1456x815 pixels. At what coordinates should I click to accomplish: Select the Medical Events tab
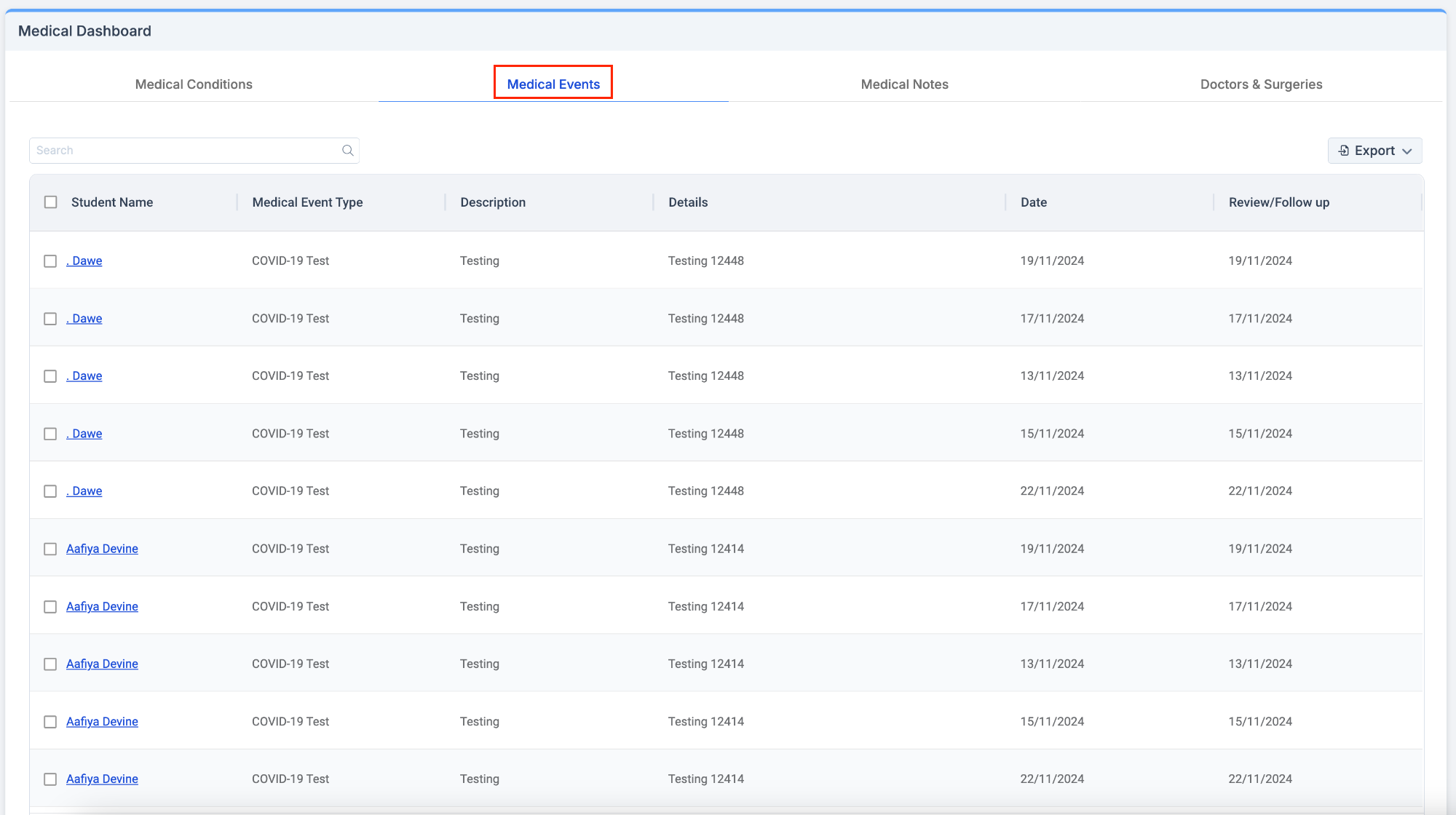[x=553, y=84]
